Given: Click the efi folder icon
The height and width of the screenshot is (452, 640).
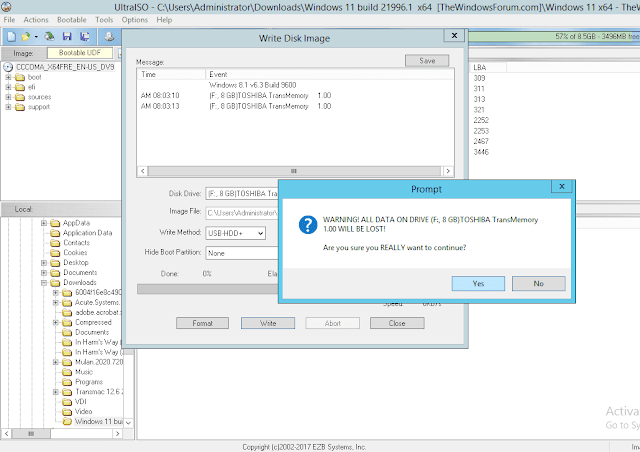Looking at the screenshot, I should click(20, 87).
